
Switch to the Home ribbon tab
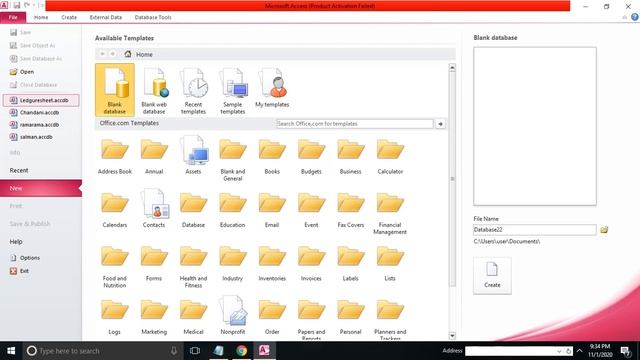(41, 18)
